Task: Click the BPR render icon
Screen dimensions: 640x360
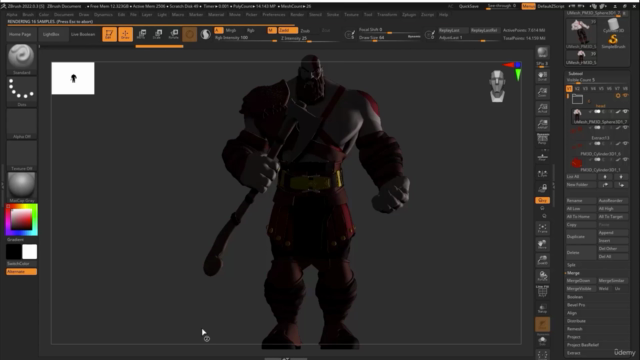Action: point(542,52)
